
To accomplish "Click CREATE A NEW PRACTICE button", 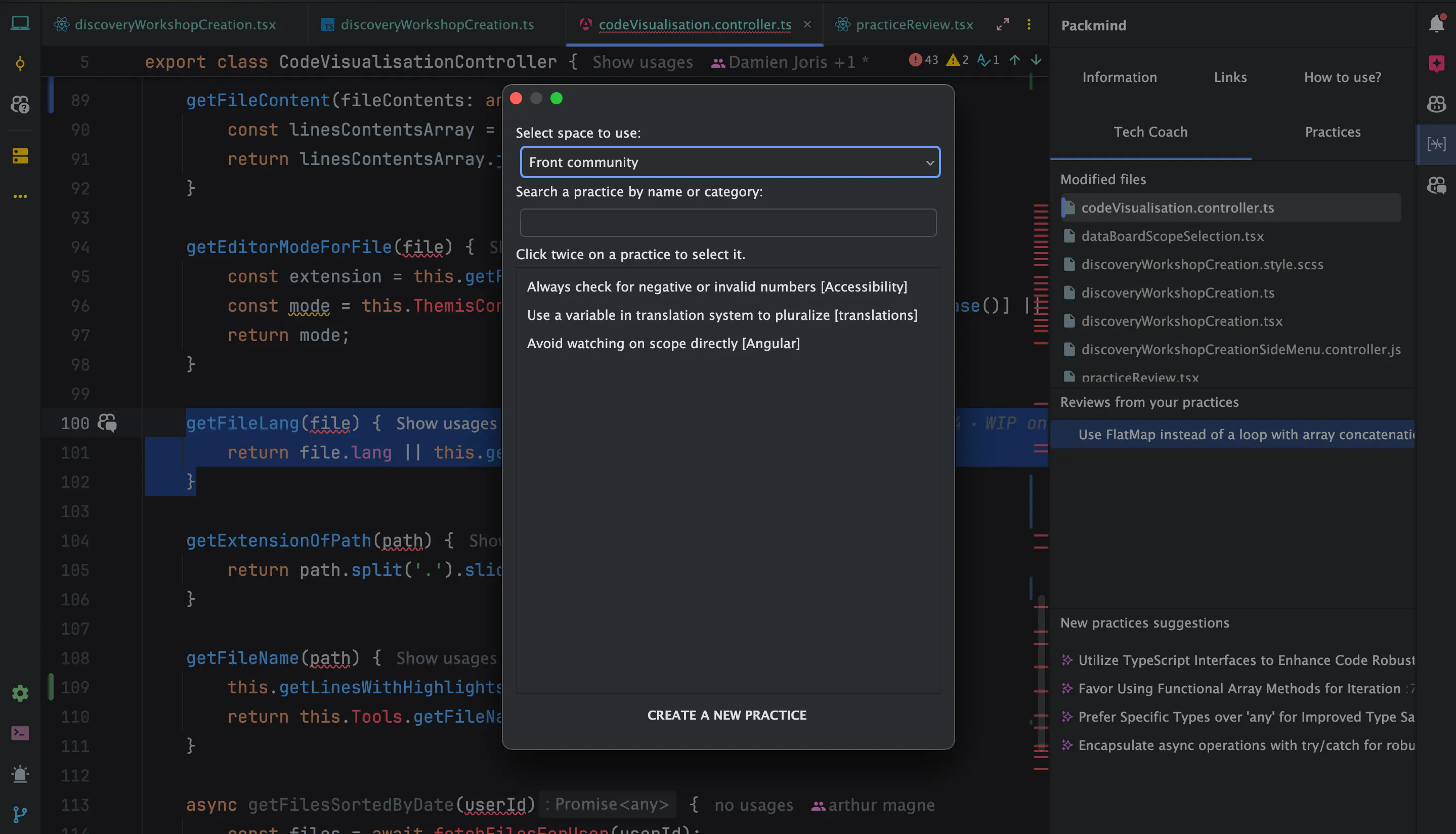I will coord(727,715).
